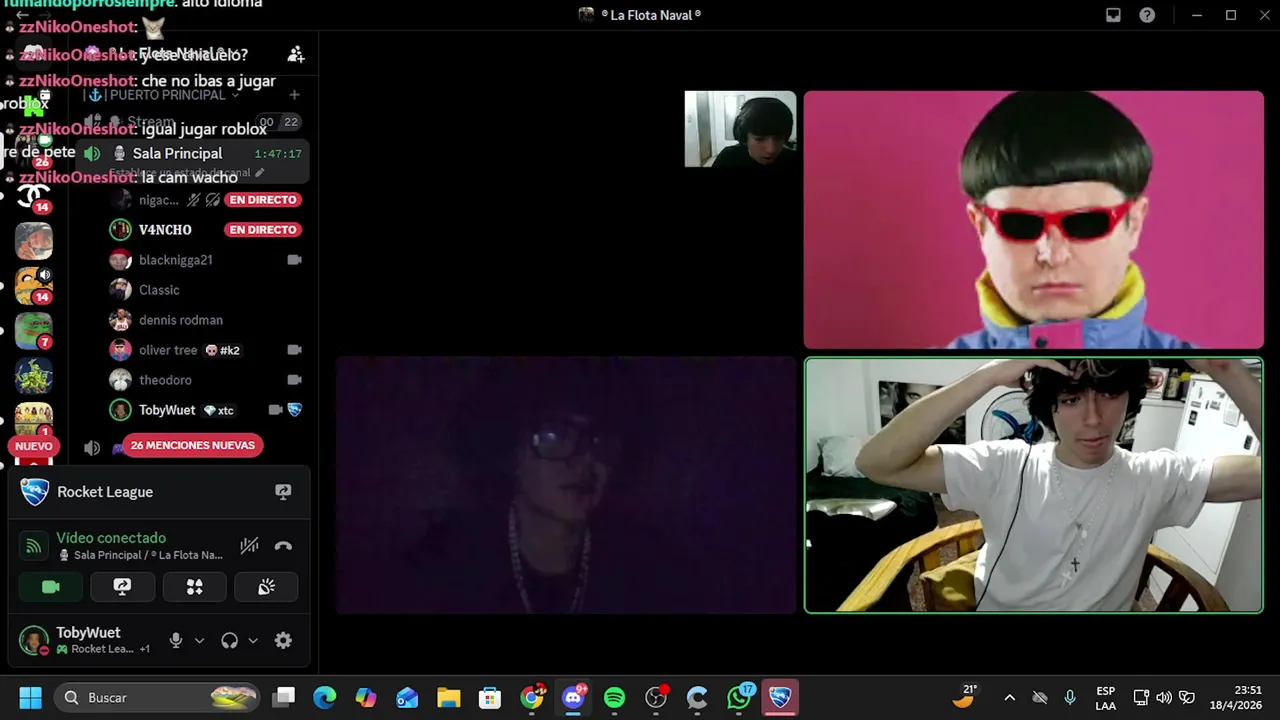Toggle noise suppression icon
Viewport: 1280px width, 720px height.
(x=249, y=546)
